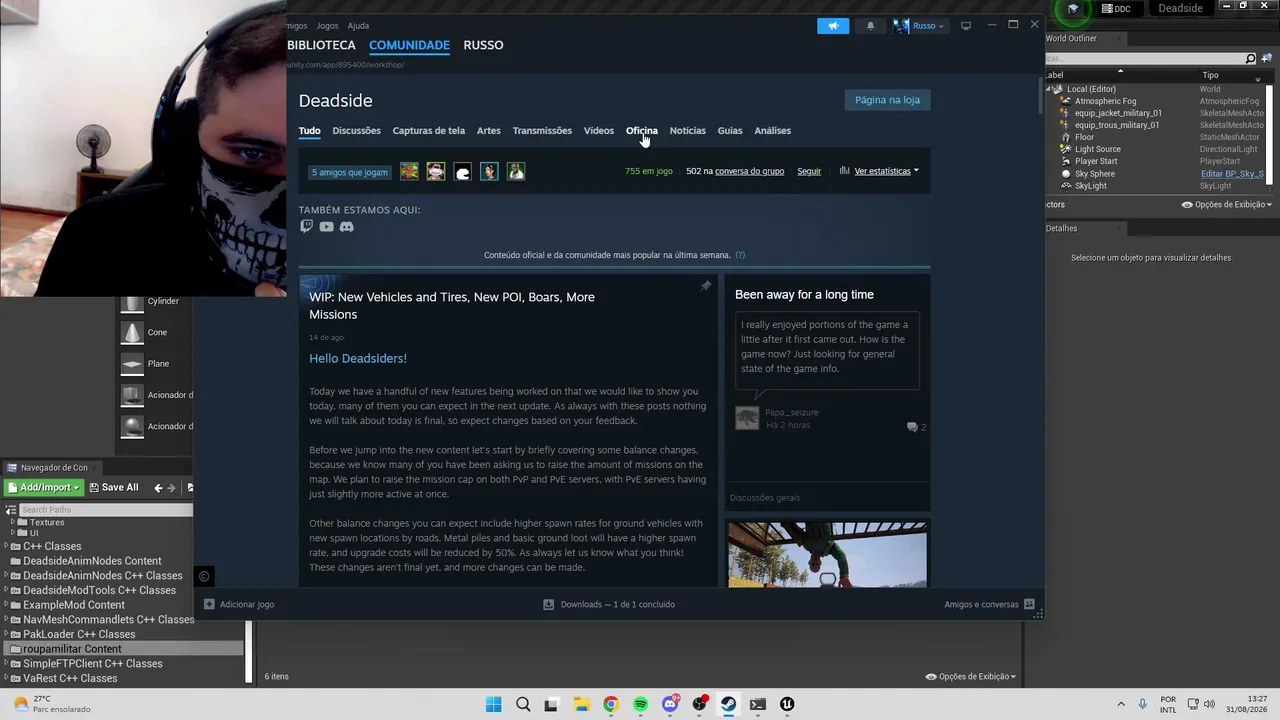Image resolution: width=1280 pixels, height=720 pixels.
Task: Open Steam notifications bell
Action: click(870, 26)
